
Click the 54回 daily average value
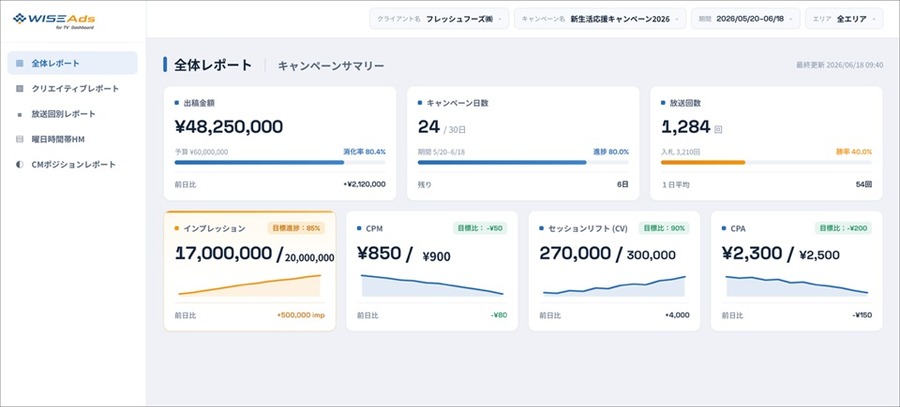coord(864,185)
